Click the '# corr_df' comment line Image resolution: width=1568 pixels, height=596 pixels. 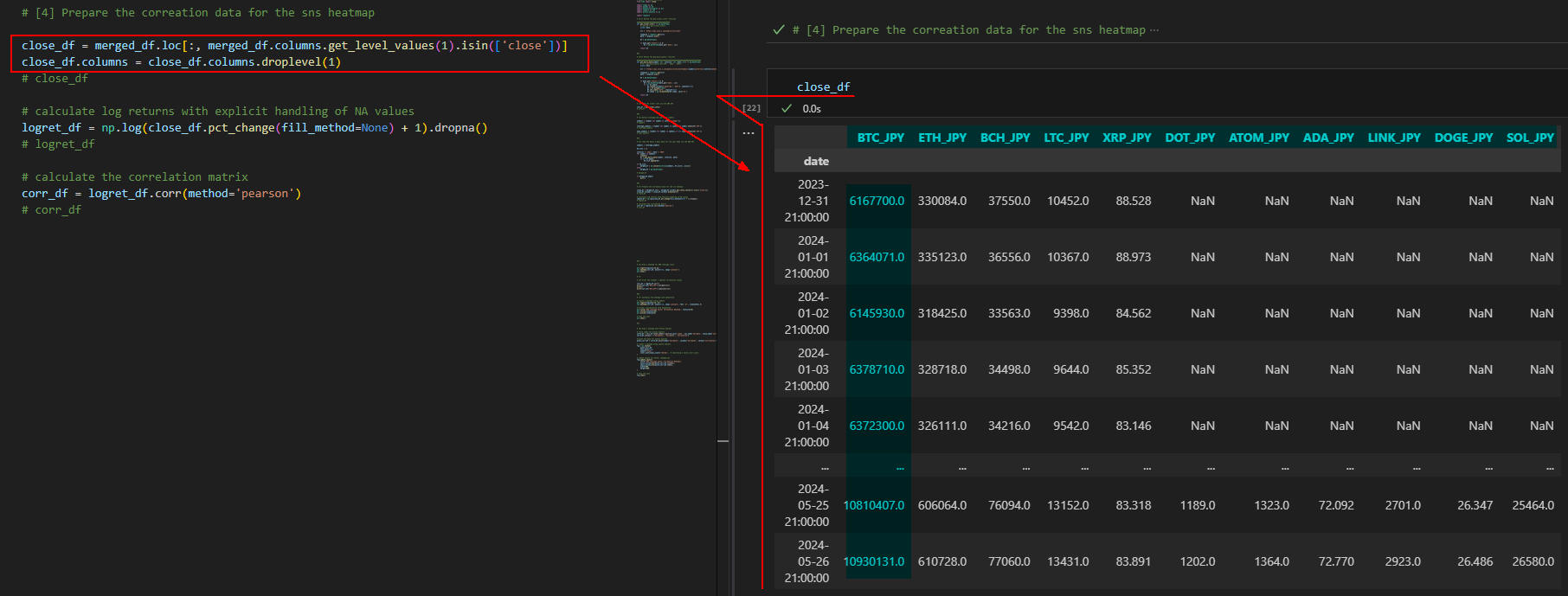point(51,210)
